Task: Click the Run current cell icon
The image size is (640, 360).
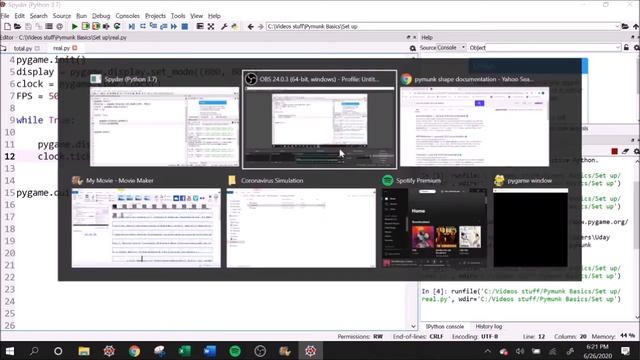Action: [85, 27]
